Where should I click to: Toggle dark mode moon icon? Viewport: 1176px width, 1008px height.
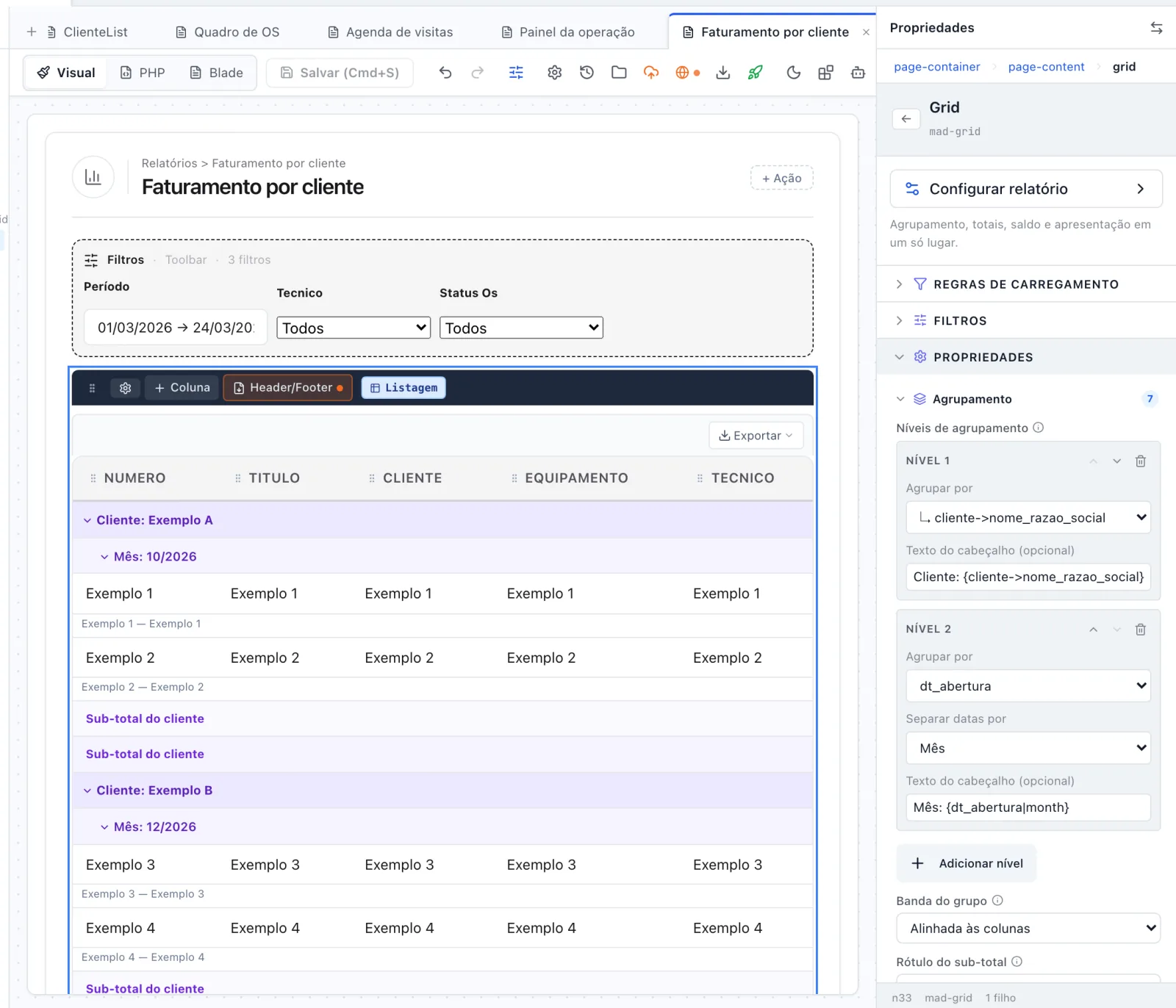(x=793, y=72)
